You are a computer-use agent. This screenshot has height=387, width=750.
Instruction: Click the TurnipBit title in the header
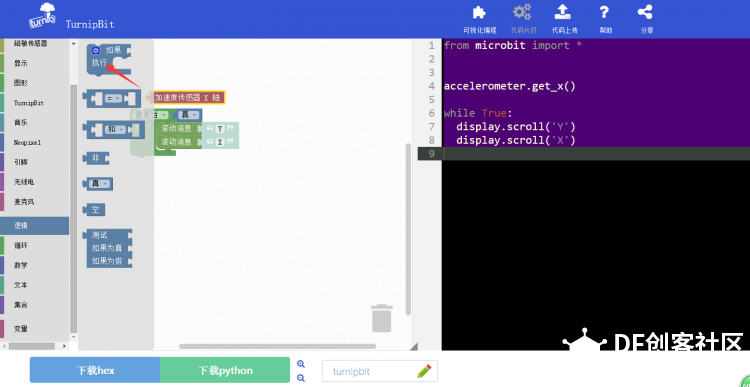coord(90,24)
